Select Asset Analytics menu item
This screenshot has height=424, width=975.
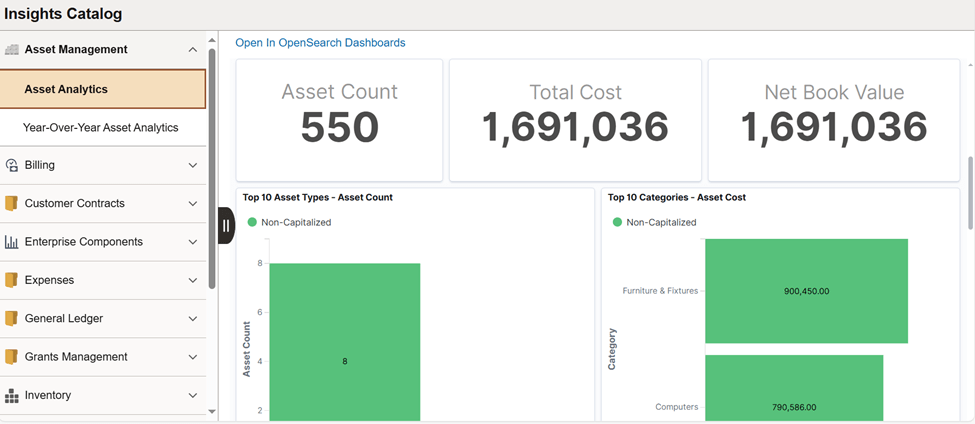(103, 89)
